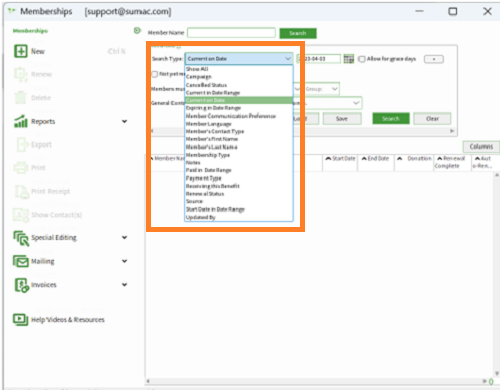Choose Source search type option
The width and height of the screenshot is (500, 390).
[x=239, y=201]
